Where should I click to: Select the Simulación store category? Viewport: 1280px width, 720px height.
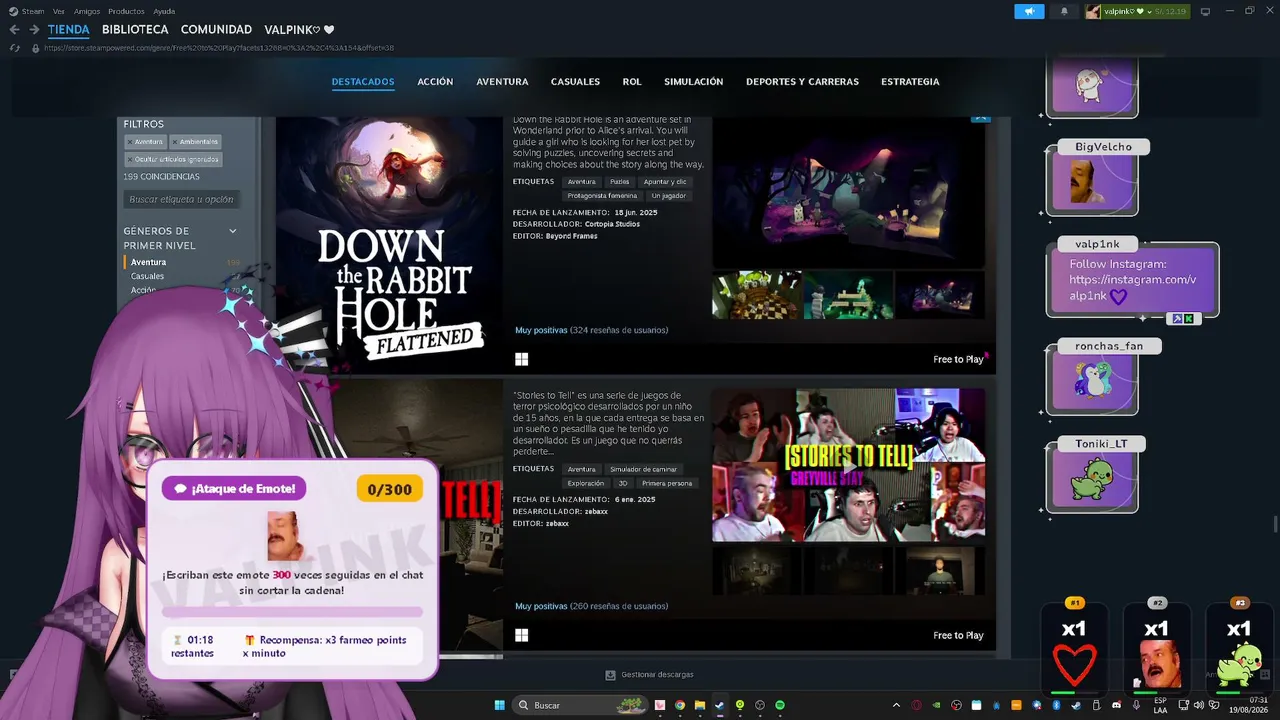[693, 82]
